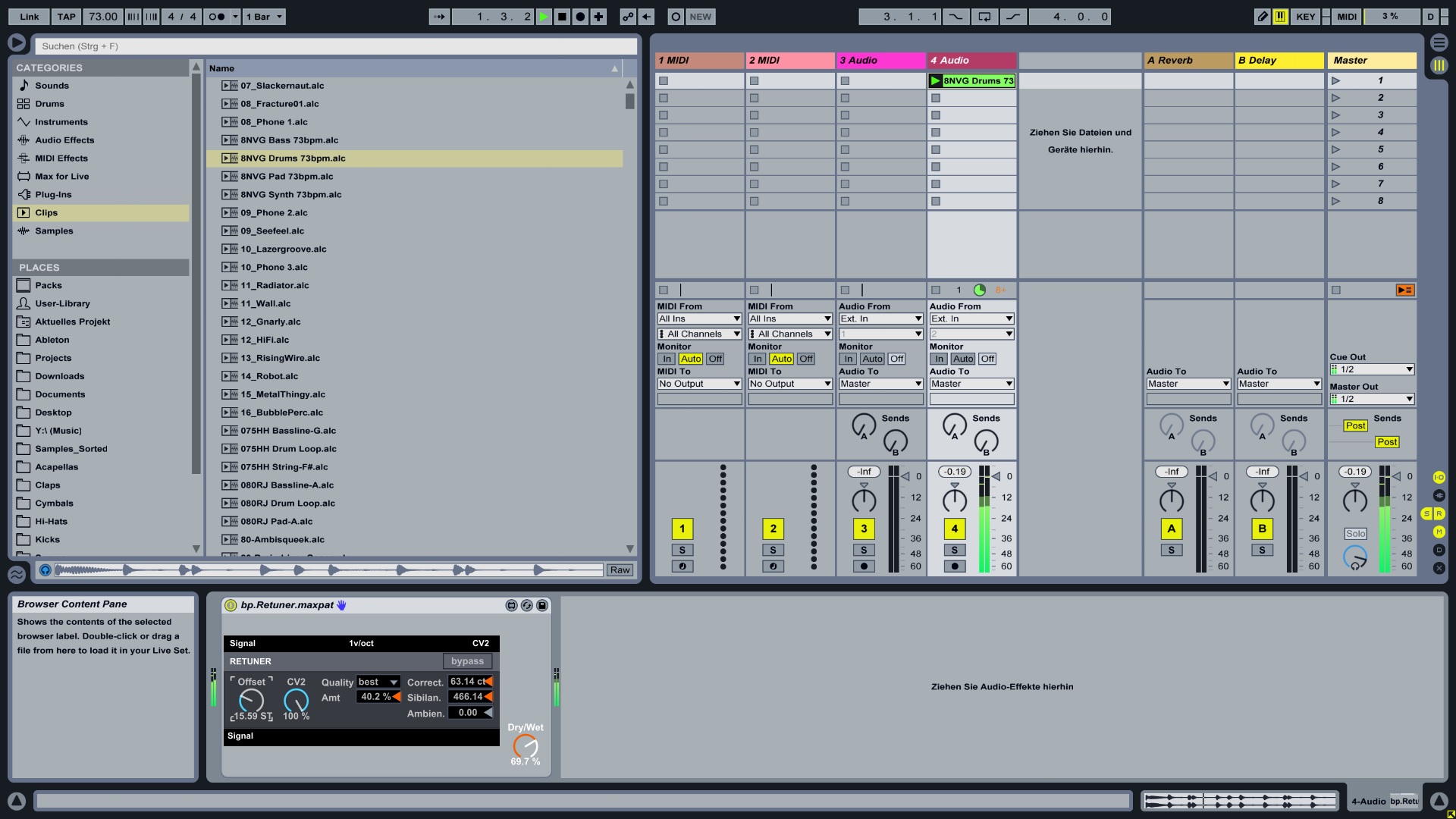Save preset of bp.Retuner device

click(542, 605)
